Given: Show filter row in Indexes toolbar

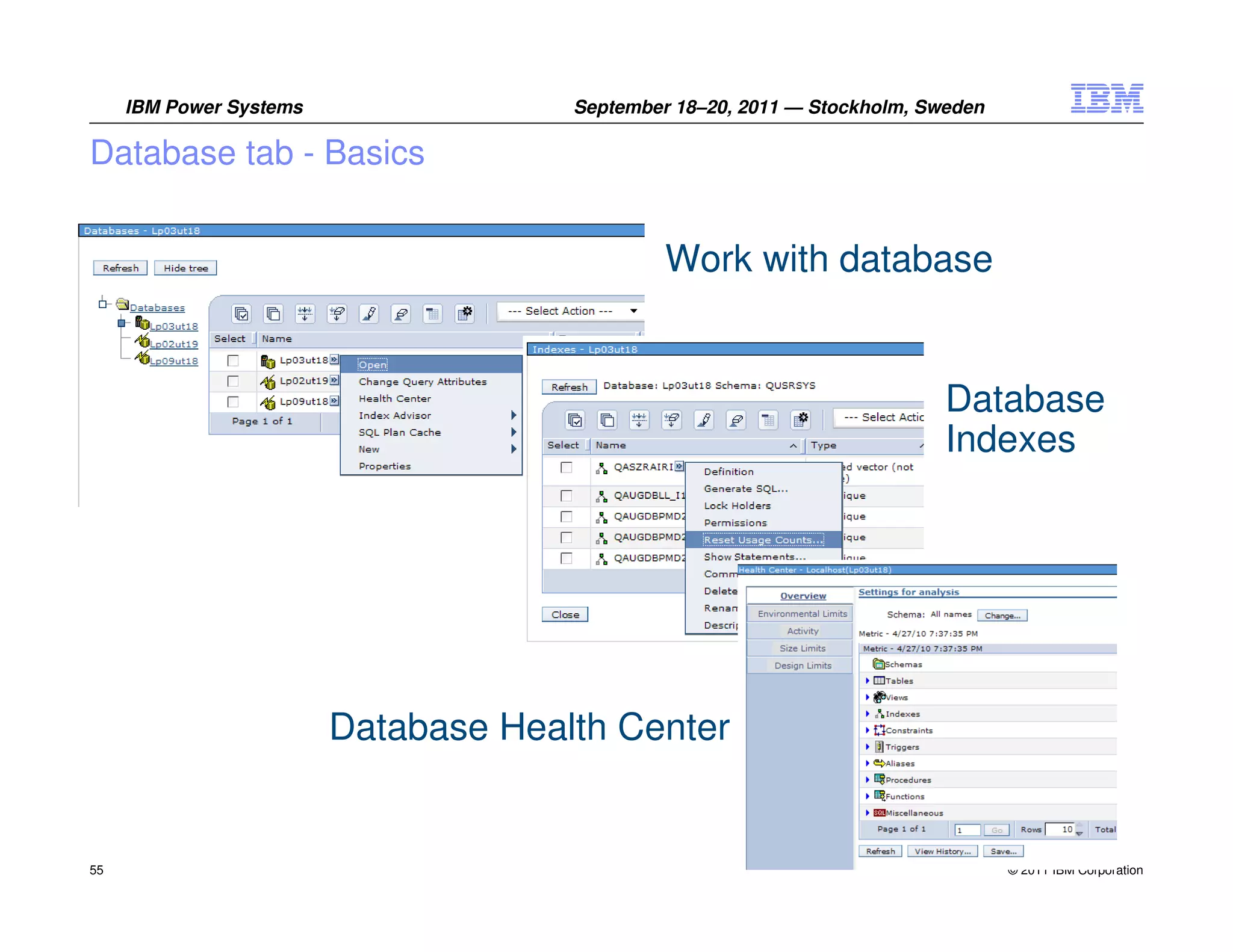Looking at the screenshot, I should coord(639,419).
